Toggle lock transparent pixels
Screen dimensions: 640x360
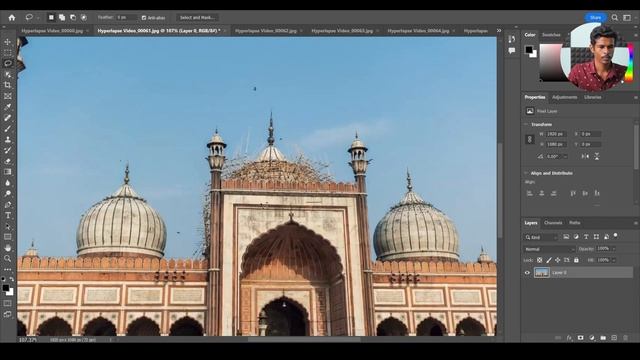[x=540, y=260]
